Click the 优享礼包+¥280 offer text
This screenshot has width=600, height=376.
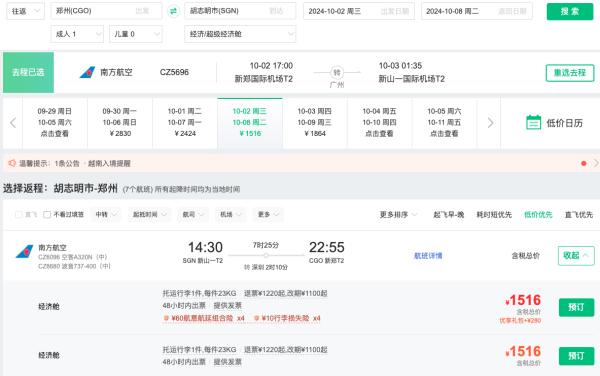coord(520,321)
